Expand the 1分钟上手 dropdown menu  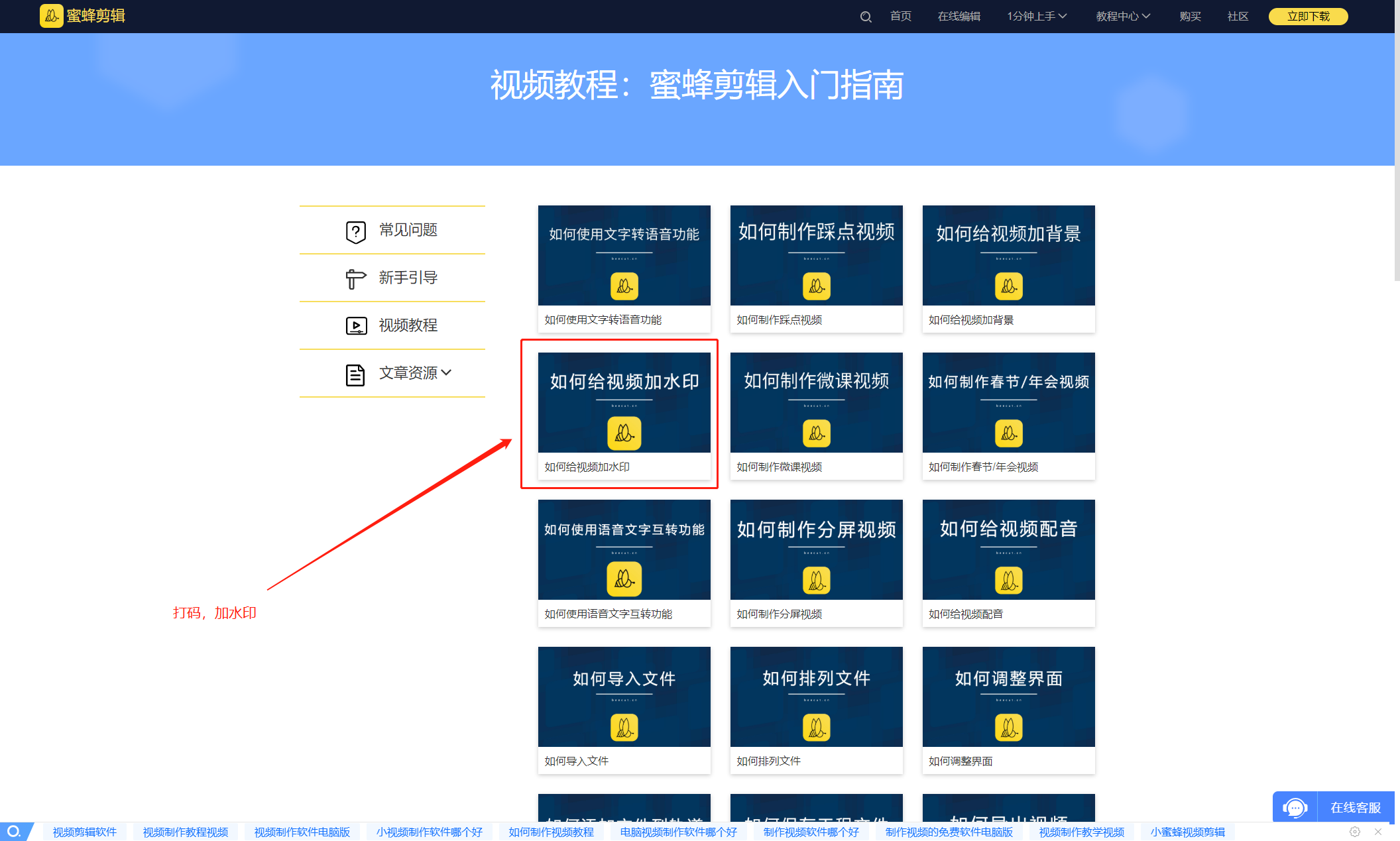(1037, 17)
